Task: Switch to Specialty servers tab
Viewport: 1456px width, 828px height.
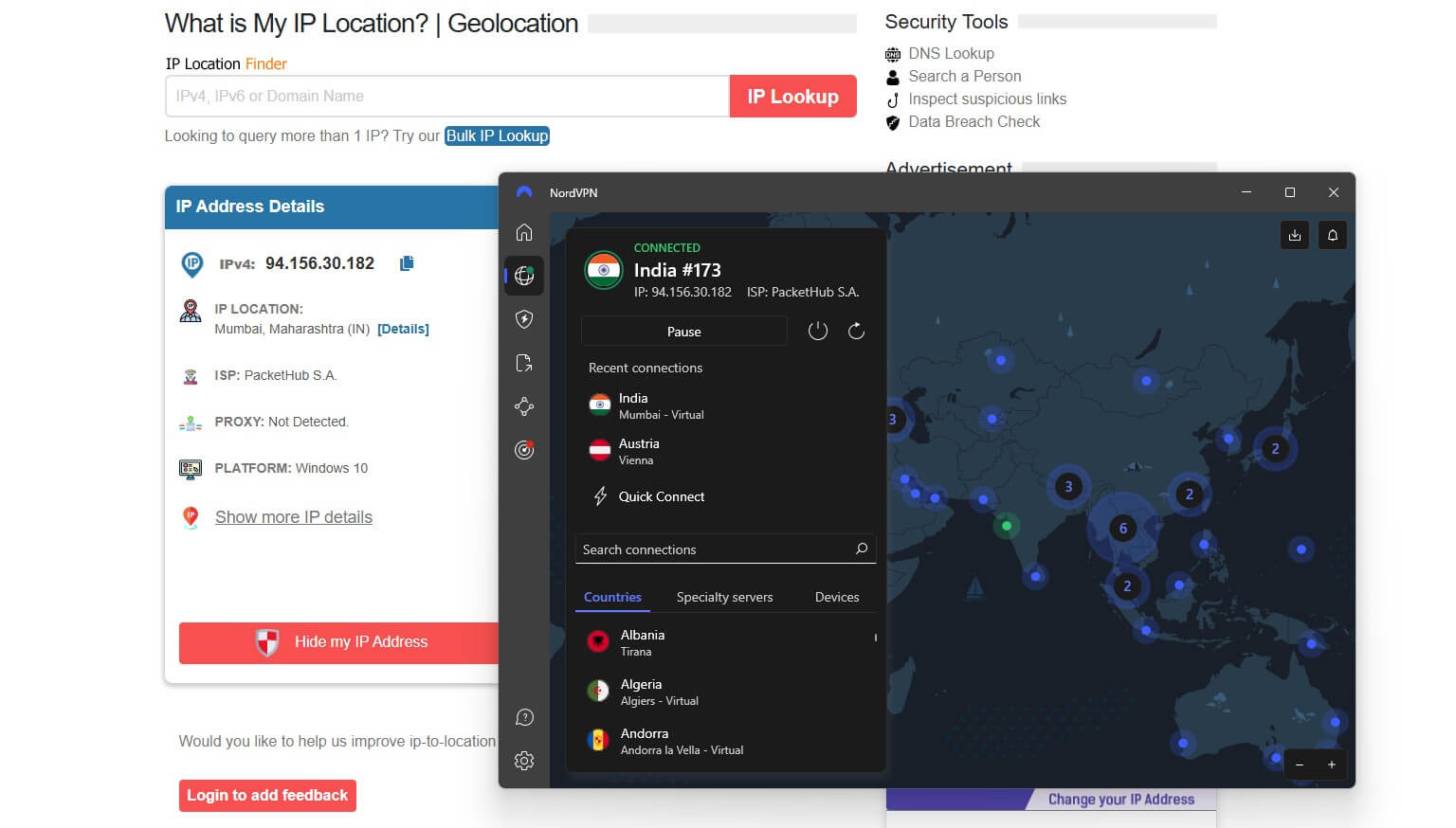Action: point(724,597)
